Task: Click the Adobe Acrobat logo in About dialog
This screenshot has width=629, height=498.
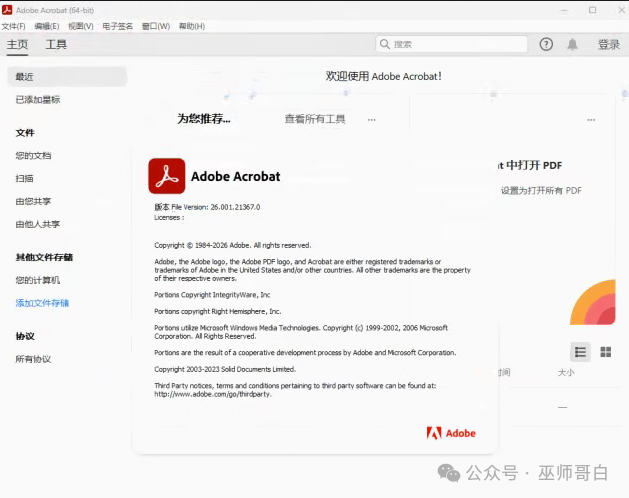Action: [167, 176]
